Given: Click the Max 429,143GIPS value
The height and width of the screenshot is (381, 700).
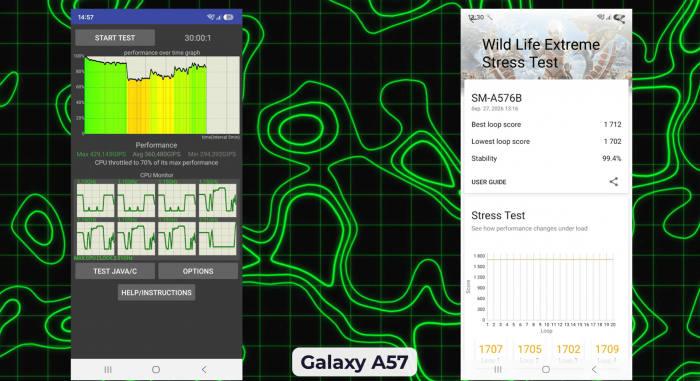Looking at the screenshot, I should 101,154.
